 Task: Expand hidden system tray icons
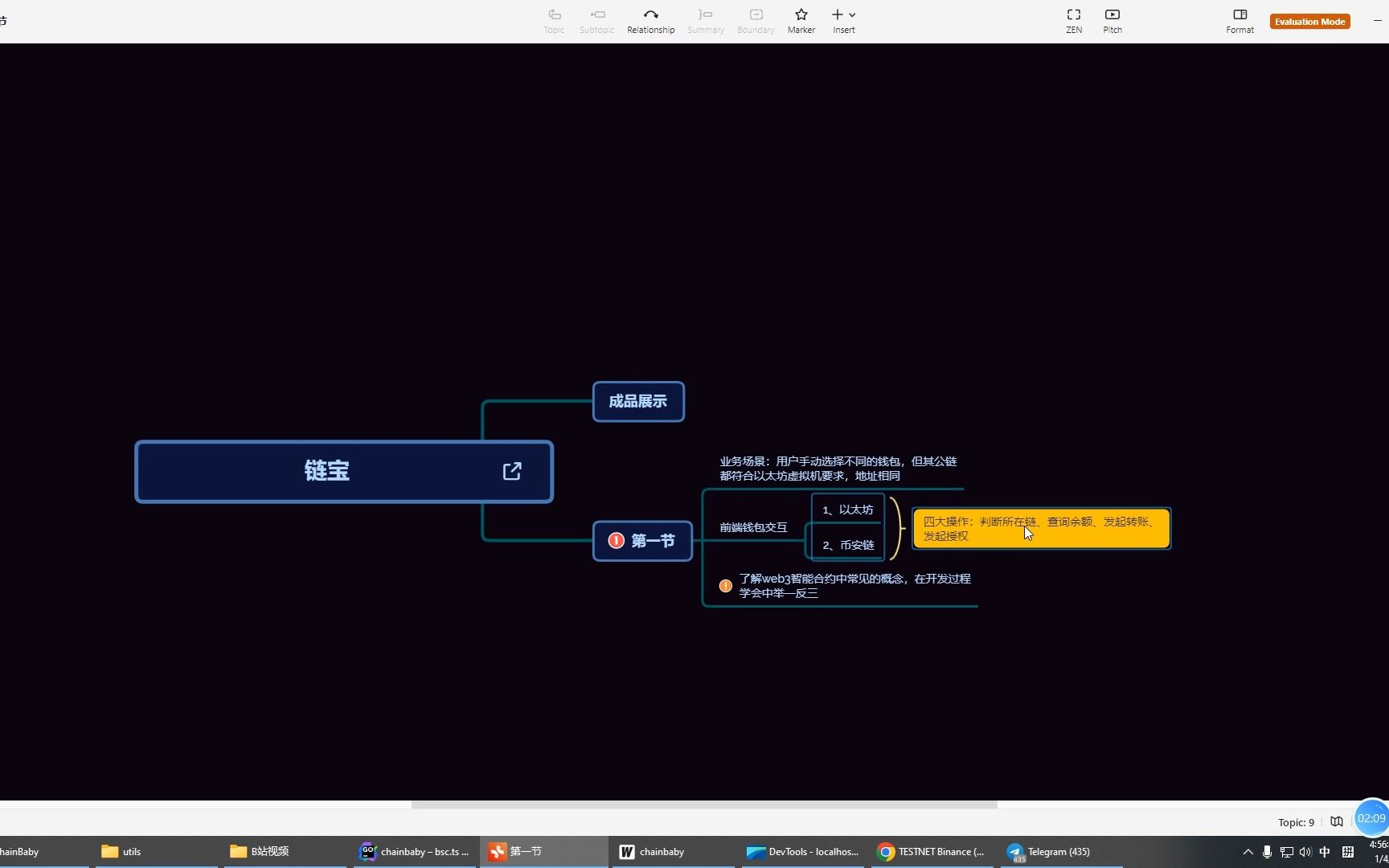(x=1248, y=852)
